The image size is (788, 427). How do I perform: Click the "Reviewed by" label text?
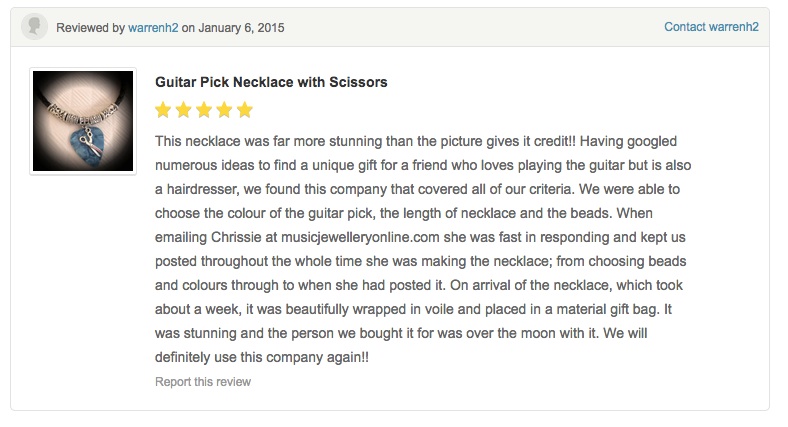(90, 28)
